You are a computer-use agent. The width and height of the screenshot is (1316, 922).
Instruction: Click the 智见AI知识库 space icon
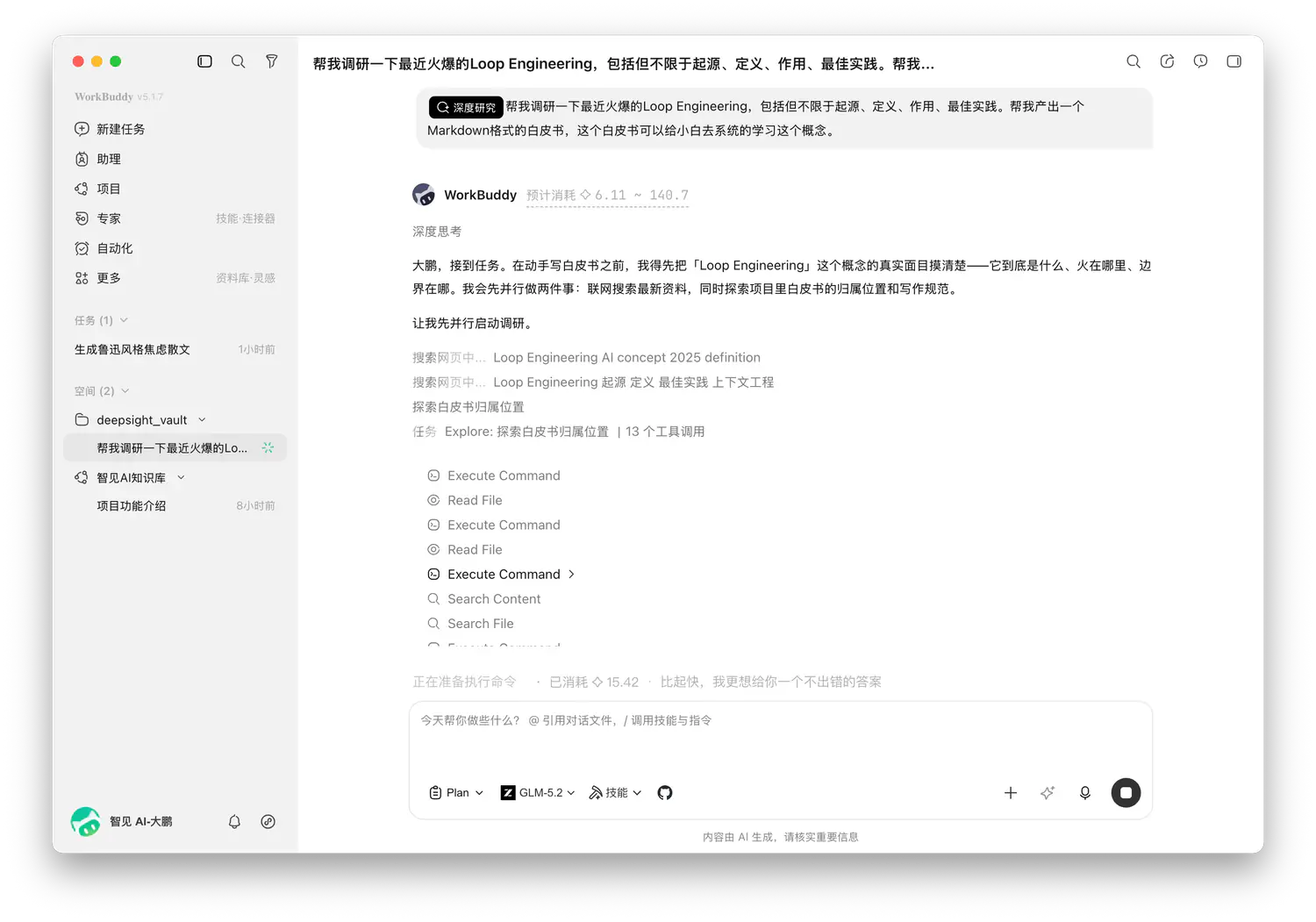82,478
